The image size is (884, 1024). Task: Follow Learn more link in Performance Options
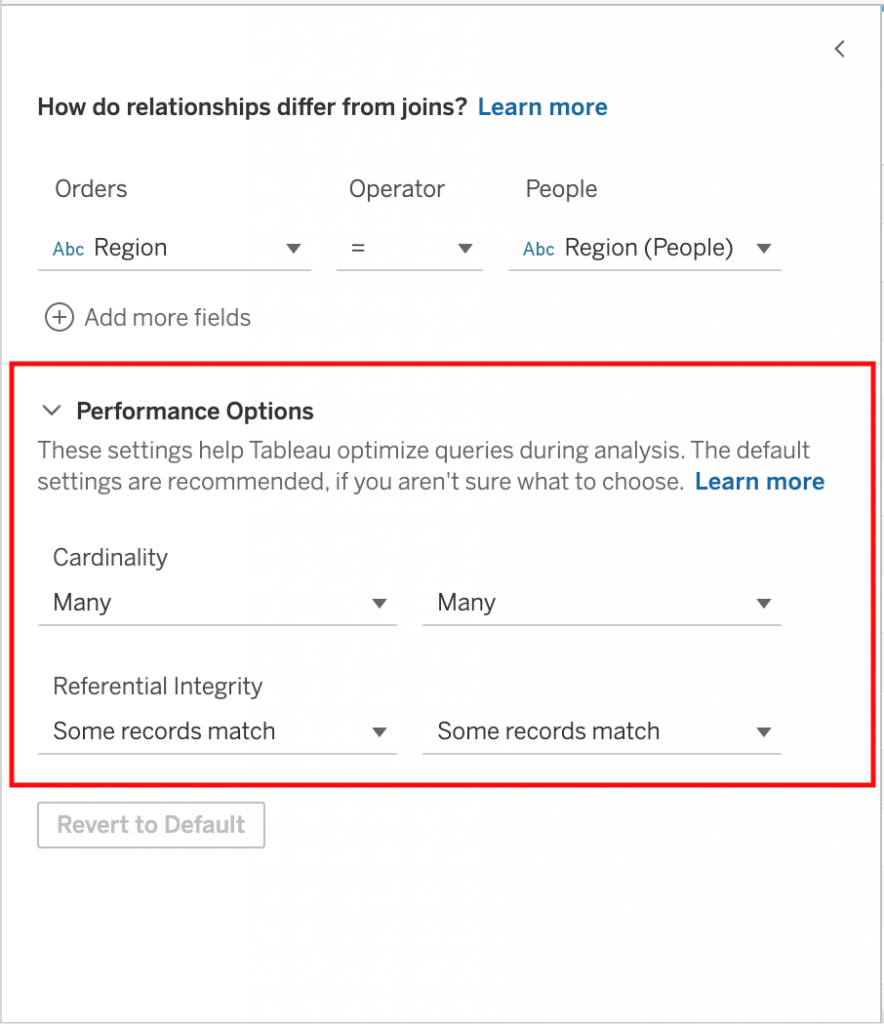[x=759, y=482]
